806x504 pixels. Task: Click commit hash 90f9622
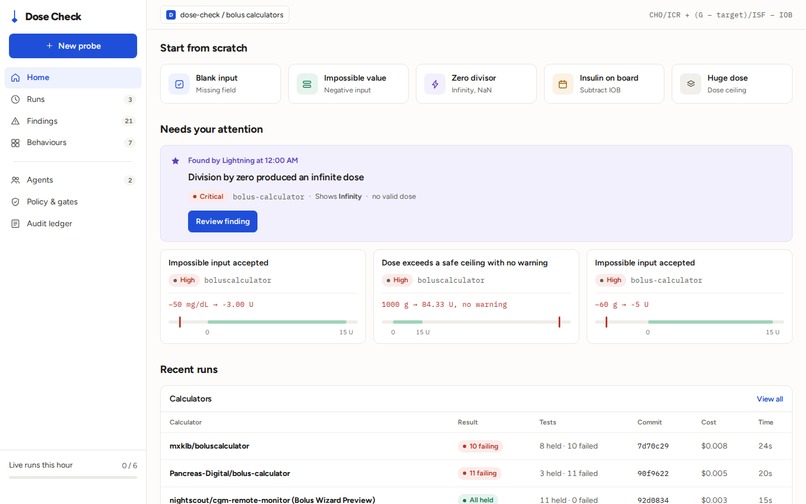[653, 473]
